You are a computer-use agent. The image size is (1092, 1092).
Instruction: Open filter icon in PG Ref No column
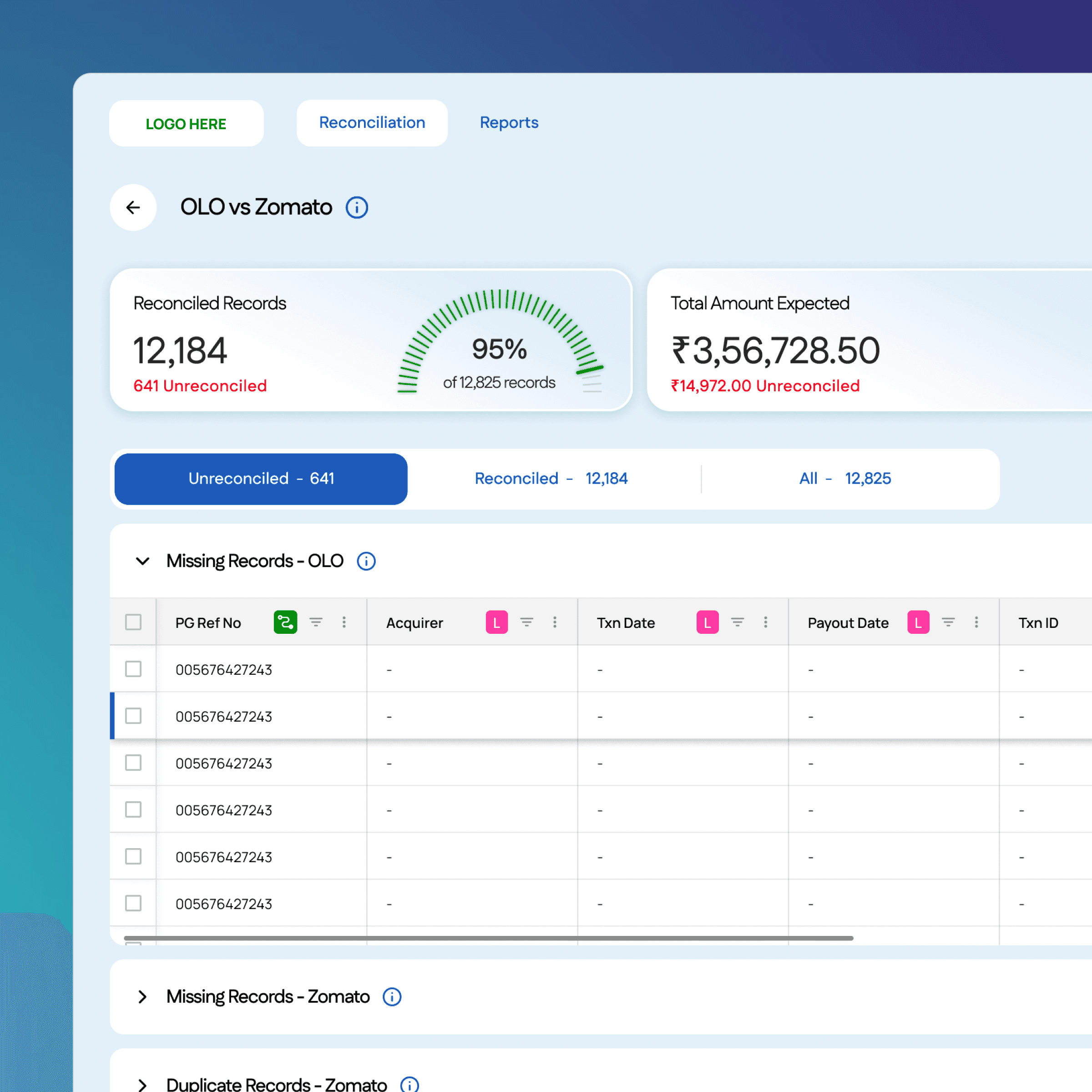316,622
